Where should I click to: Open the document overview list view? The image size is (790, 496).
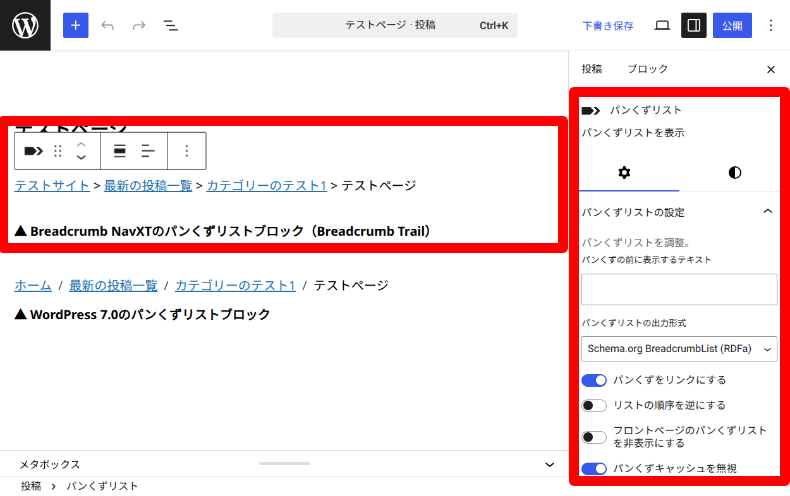[170, 25]
